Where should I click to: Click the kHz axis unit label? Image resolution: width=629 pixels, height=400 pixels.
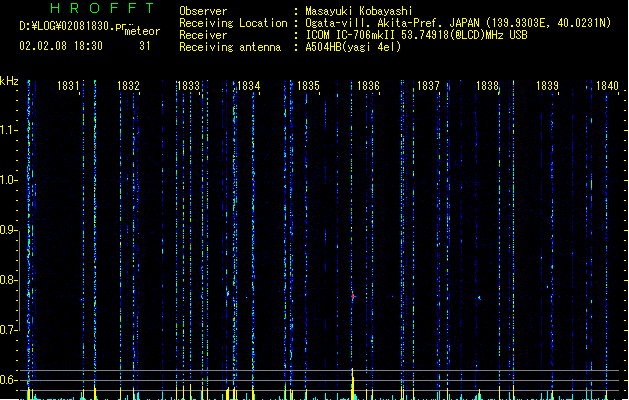9,81
